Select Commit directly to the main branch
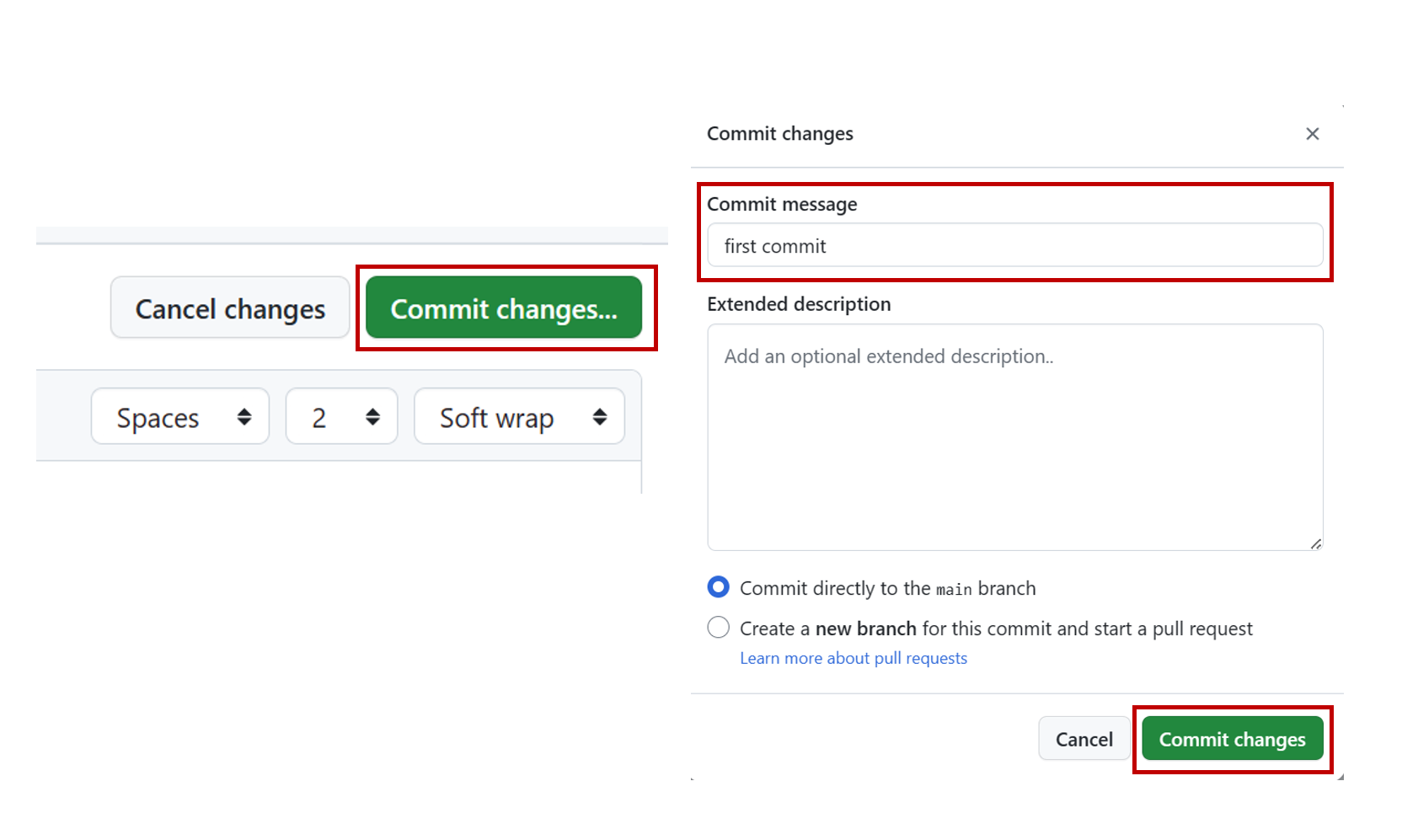This screenshot has width=1402, height=840. click(718, 587)
